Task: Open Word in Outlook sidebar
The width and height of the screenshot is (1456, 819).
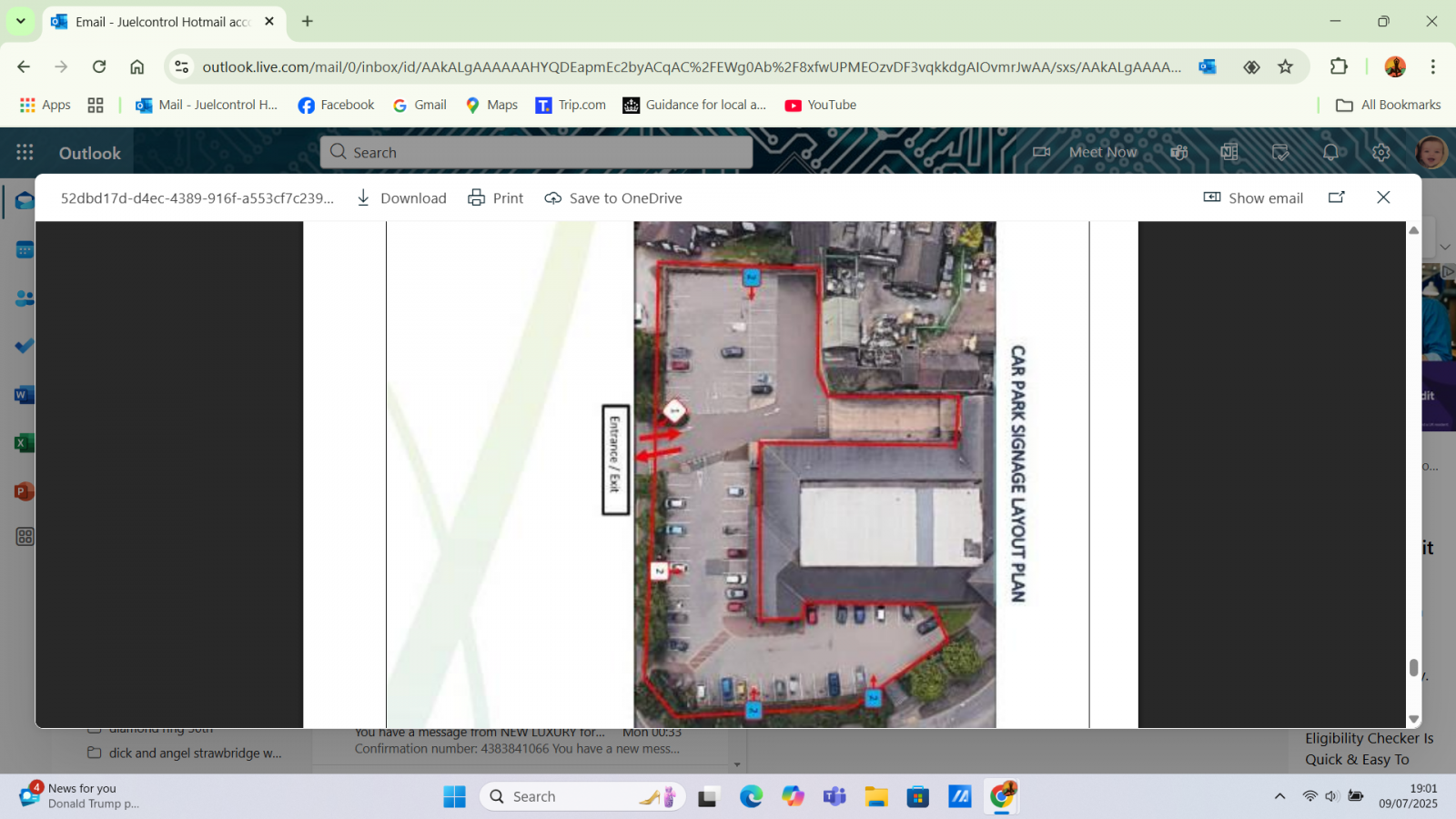Action: point(25,395)
